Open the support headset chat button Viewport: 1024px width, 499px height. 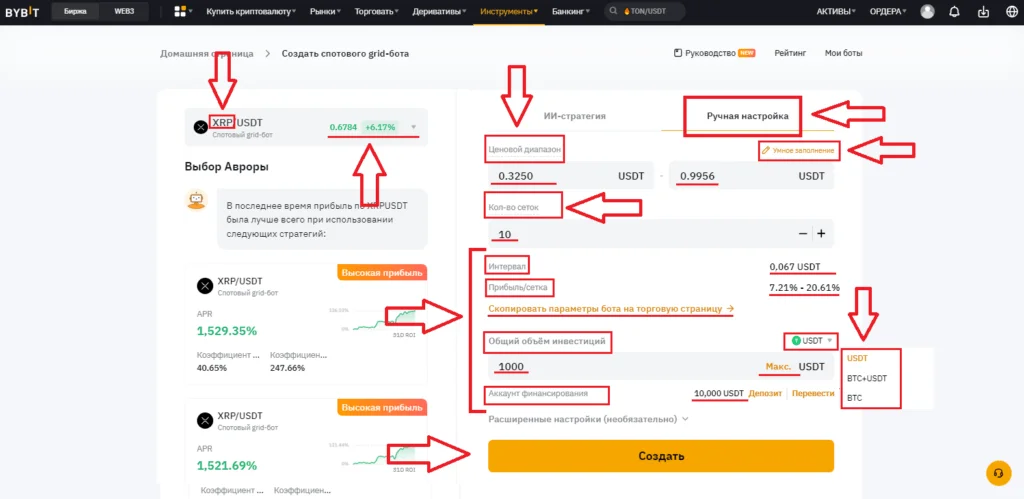tap(997, 472)
